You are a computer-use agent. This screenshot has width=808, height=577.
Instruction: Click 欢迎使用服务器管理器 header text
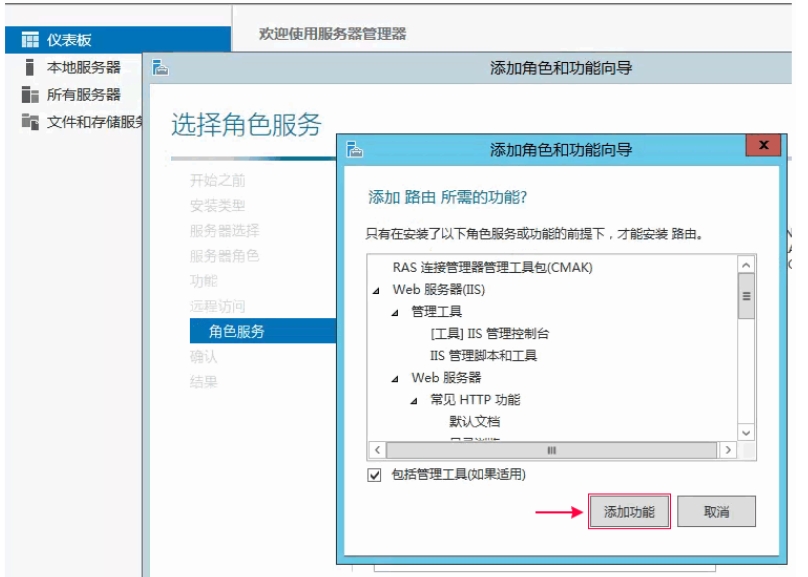click(x=332, y=34)
